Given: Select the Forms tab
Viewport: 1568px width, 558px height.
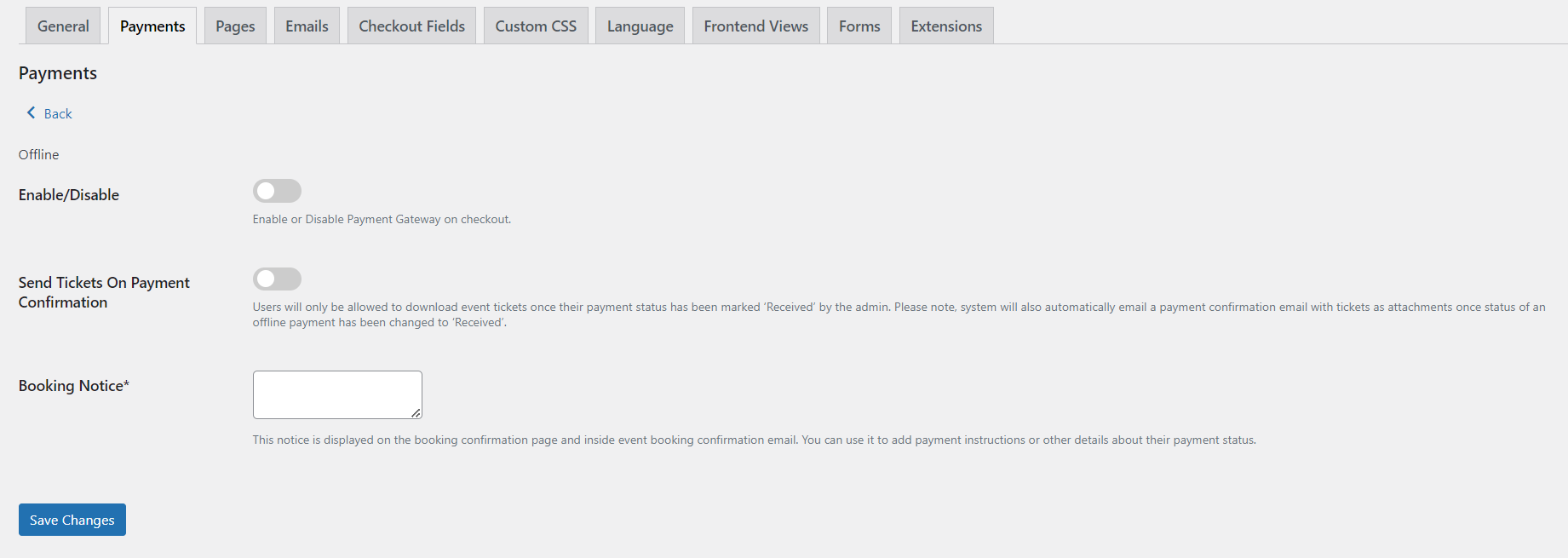Looking at the screenshot, I should (x=859, y=26).
